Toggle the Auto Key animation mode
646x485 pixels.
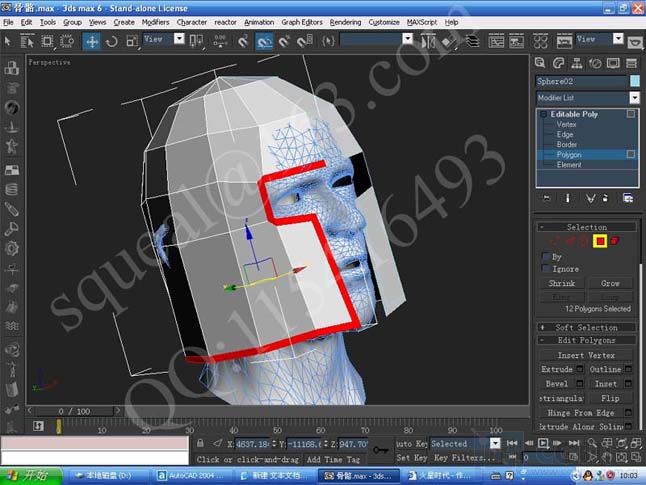coord(411,444)
